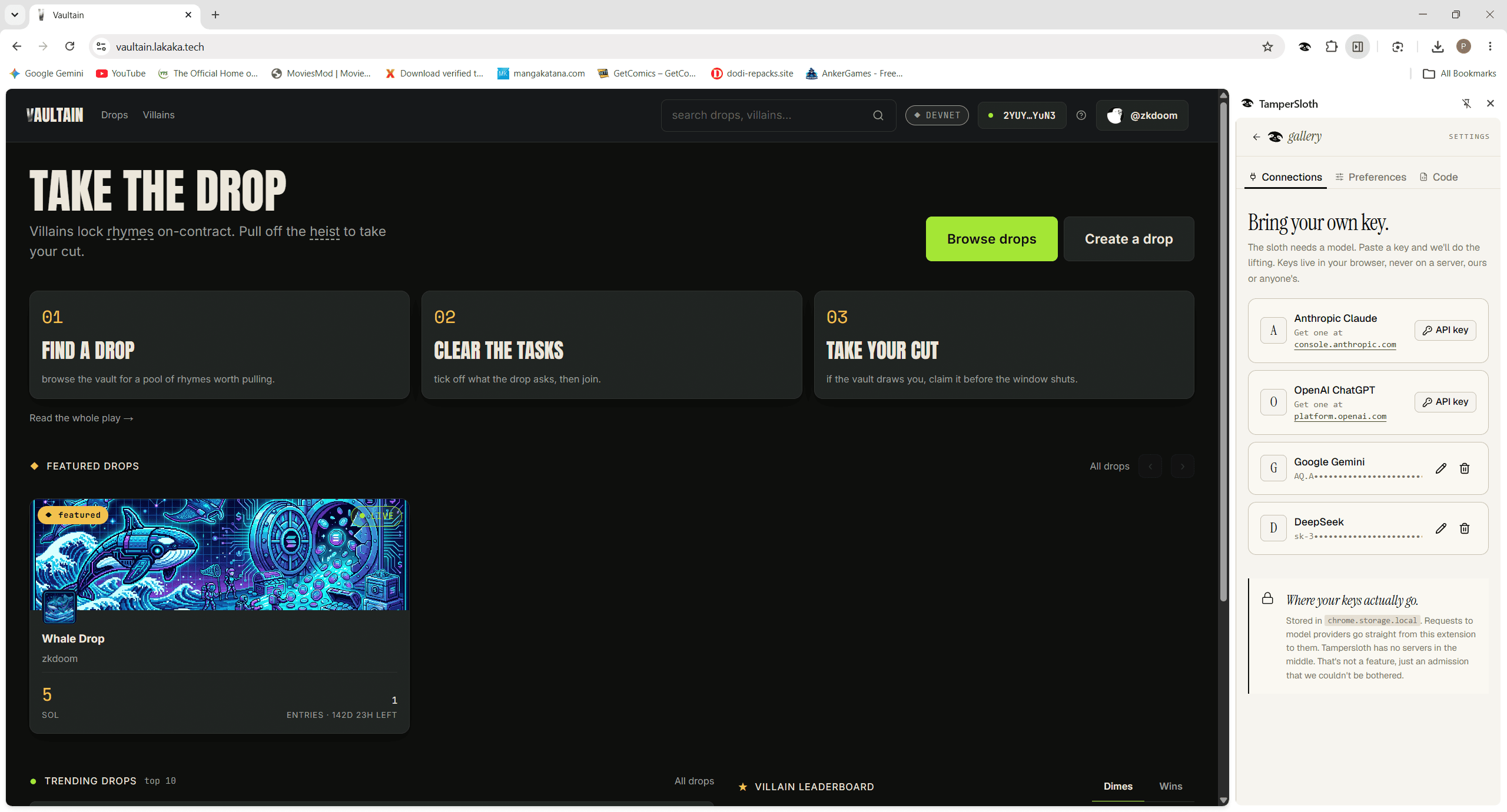Viewport: 1507px width, 812px height.
Task: Click the site info icon in address bar
Action: [101, 46]
